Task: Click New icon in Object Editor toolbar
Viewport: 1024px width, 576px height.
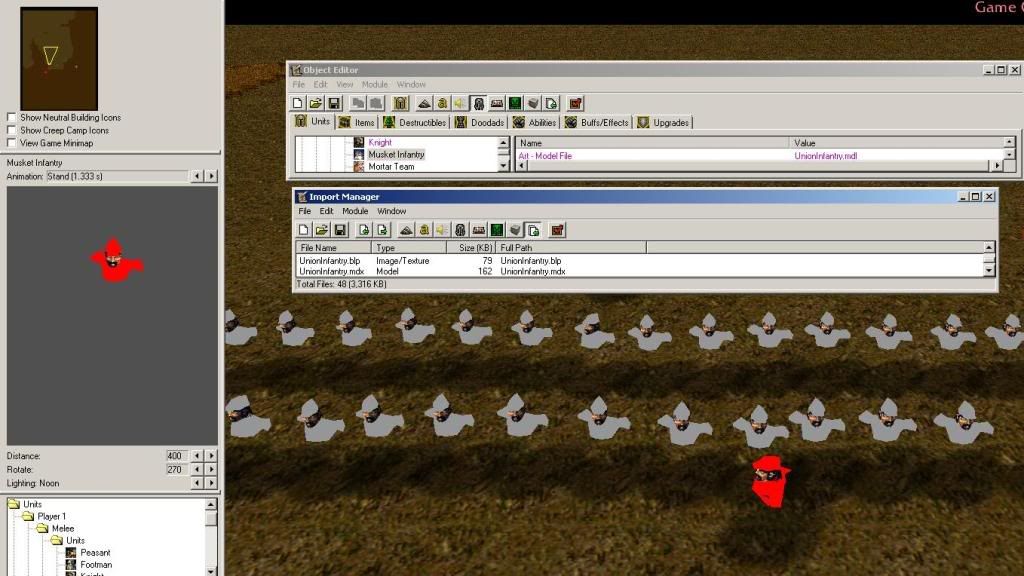Action: pos(298,103)
